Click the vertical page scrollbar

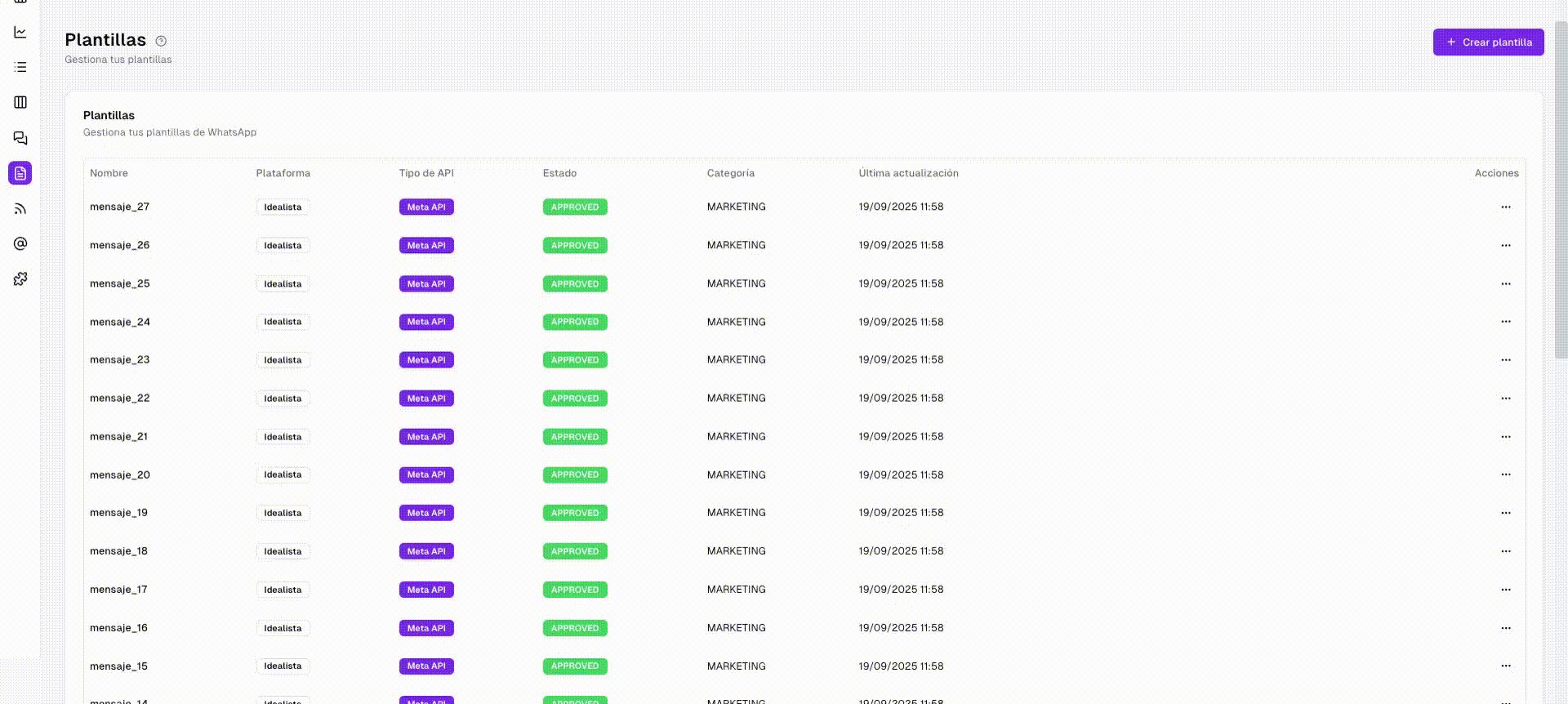point(1561,188)
